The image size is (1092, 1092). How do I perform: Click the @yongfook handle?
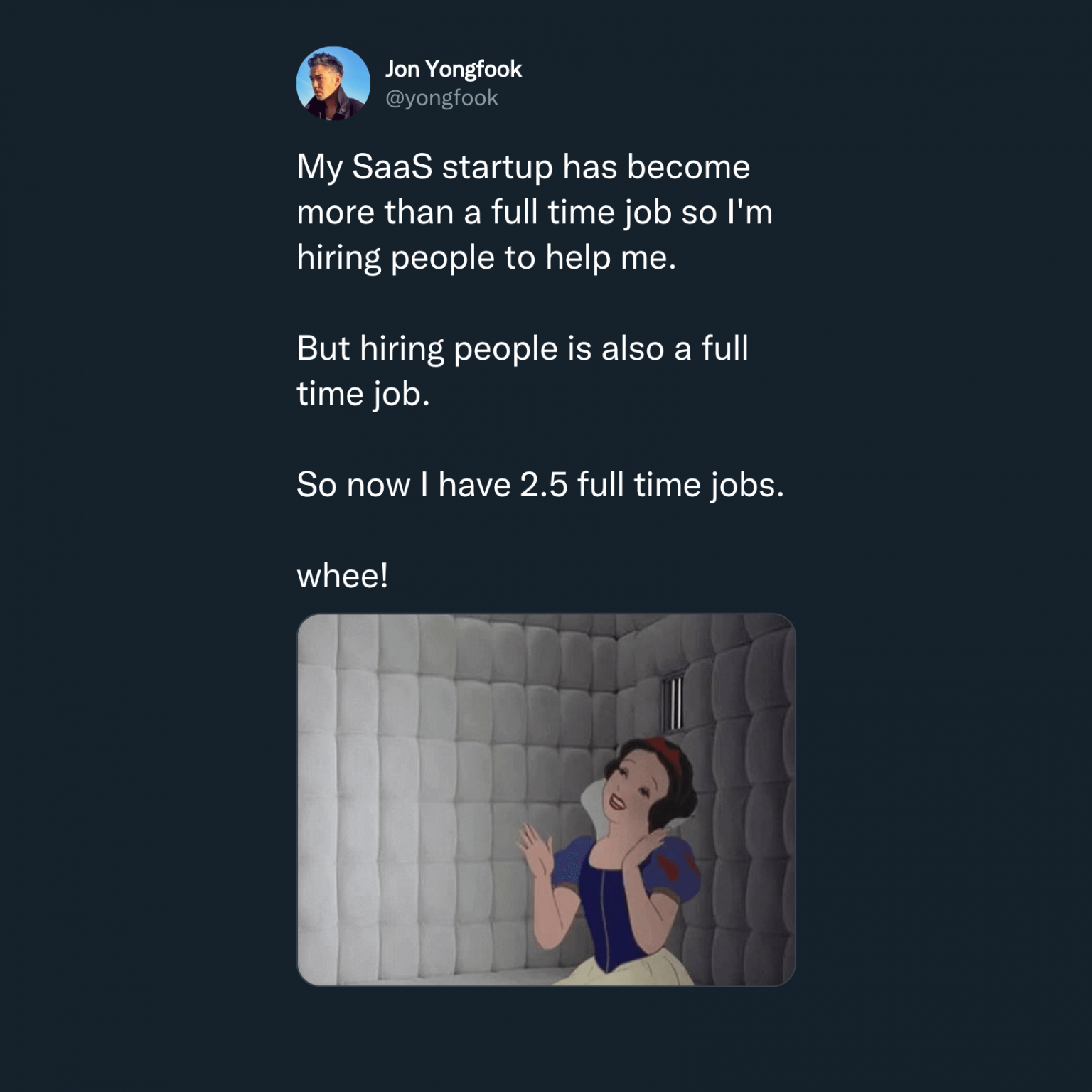441,98
